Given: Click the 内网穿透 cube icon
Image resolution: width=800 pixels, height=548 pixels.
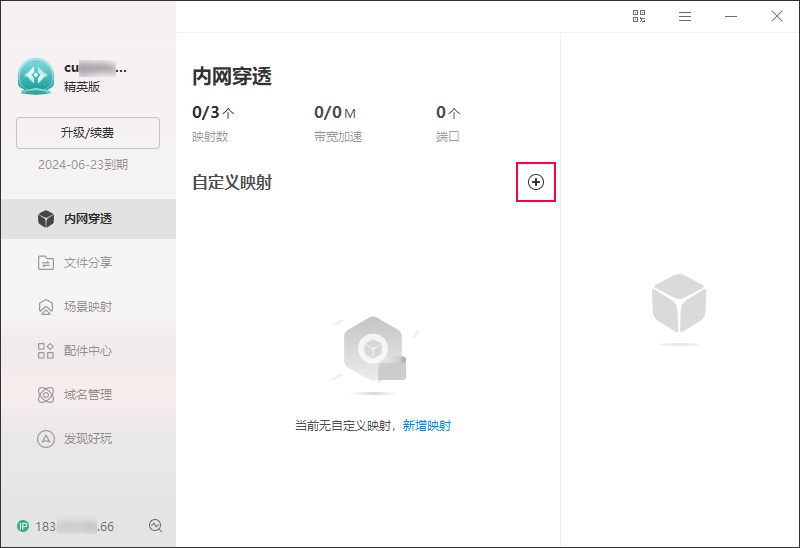Looking at the screenshot, I should tap(46, 219).
